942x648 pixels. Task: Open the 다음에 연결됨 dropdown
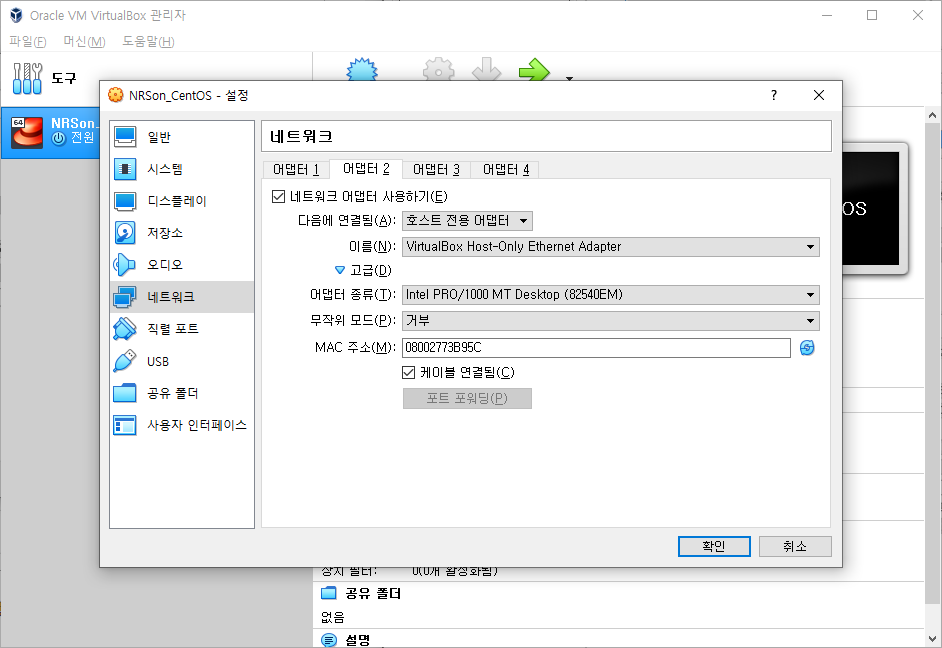point(467,221)
